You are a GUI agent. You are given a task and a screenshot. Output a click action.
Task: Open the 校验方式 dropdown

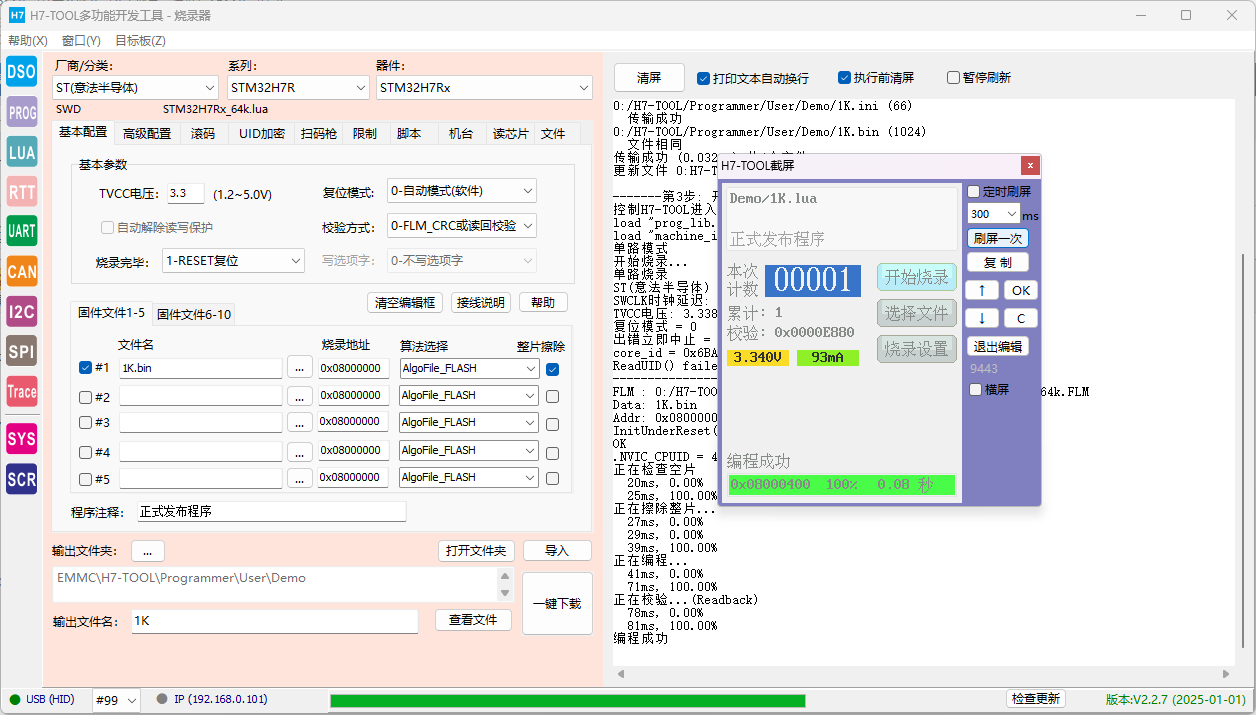pos(462,226)
